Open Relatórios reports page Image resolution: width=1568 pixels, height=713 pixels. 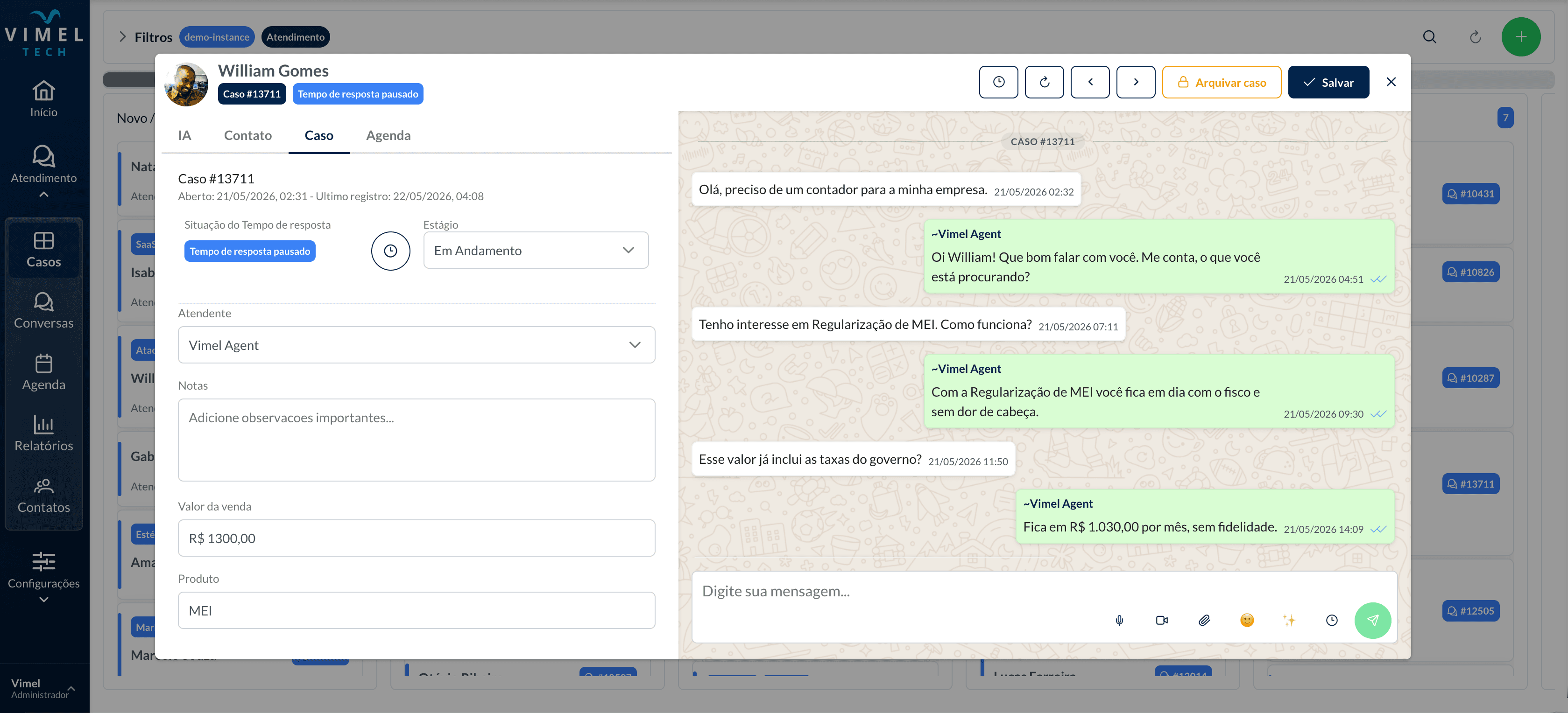[44, 433]
